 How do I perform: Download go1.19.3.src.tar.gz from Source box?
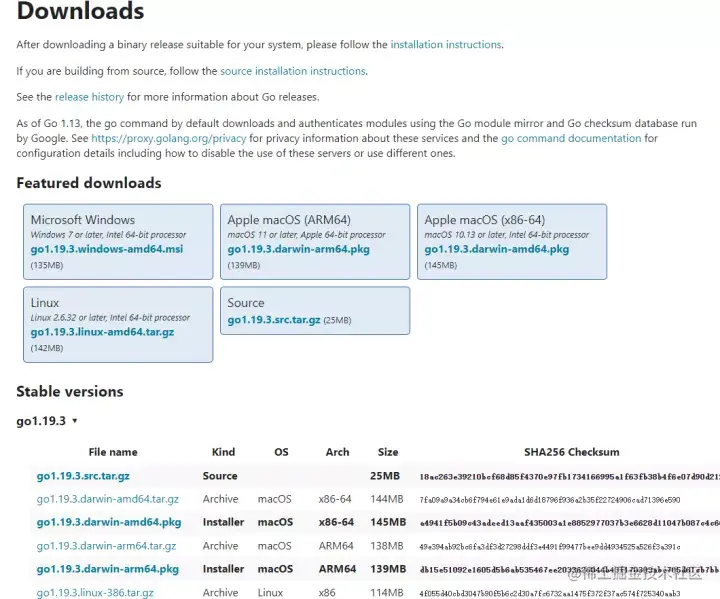(x=274, y=320)
